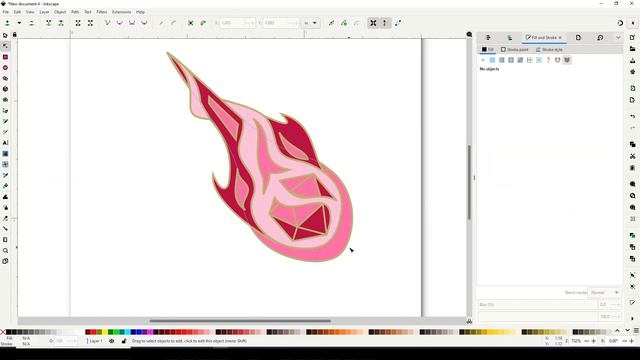The width and height of the screenshot is (640, 360).
Task: Select the Text tool
Action: pos(5,143)
